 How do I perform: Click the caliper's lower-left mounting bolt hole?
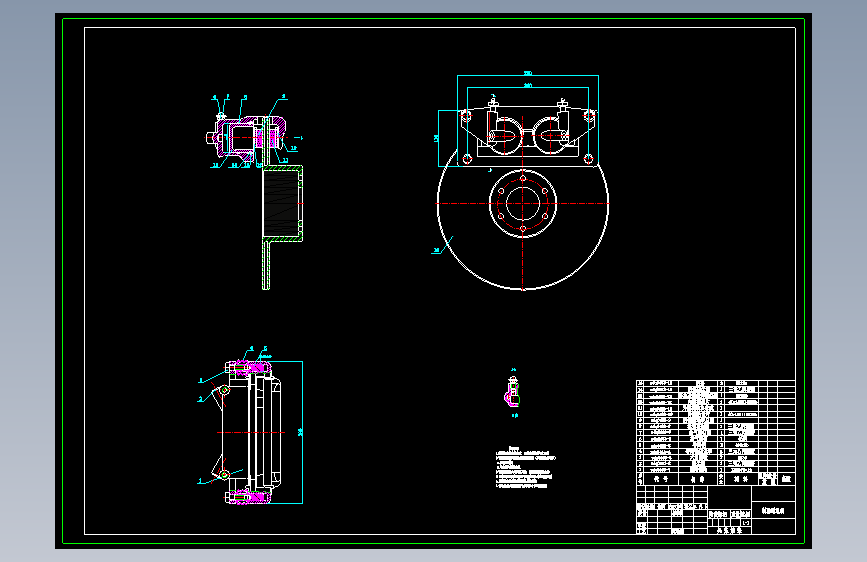point(467,159)
